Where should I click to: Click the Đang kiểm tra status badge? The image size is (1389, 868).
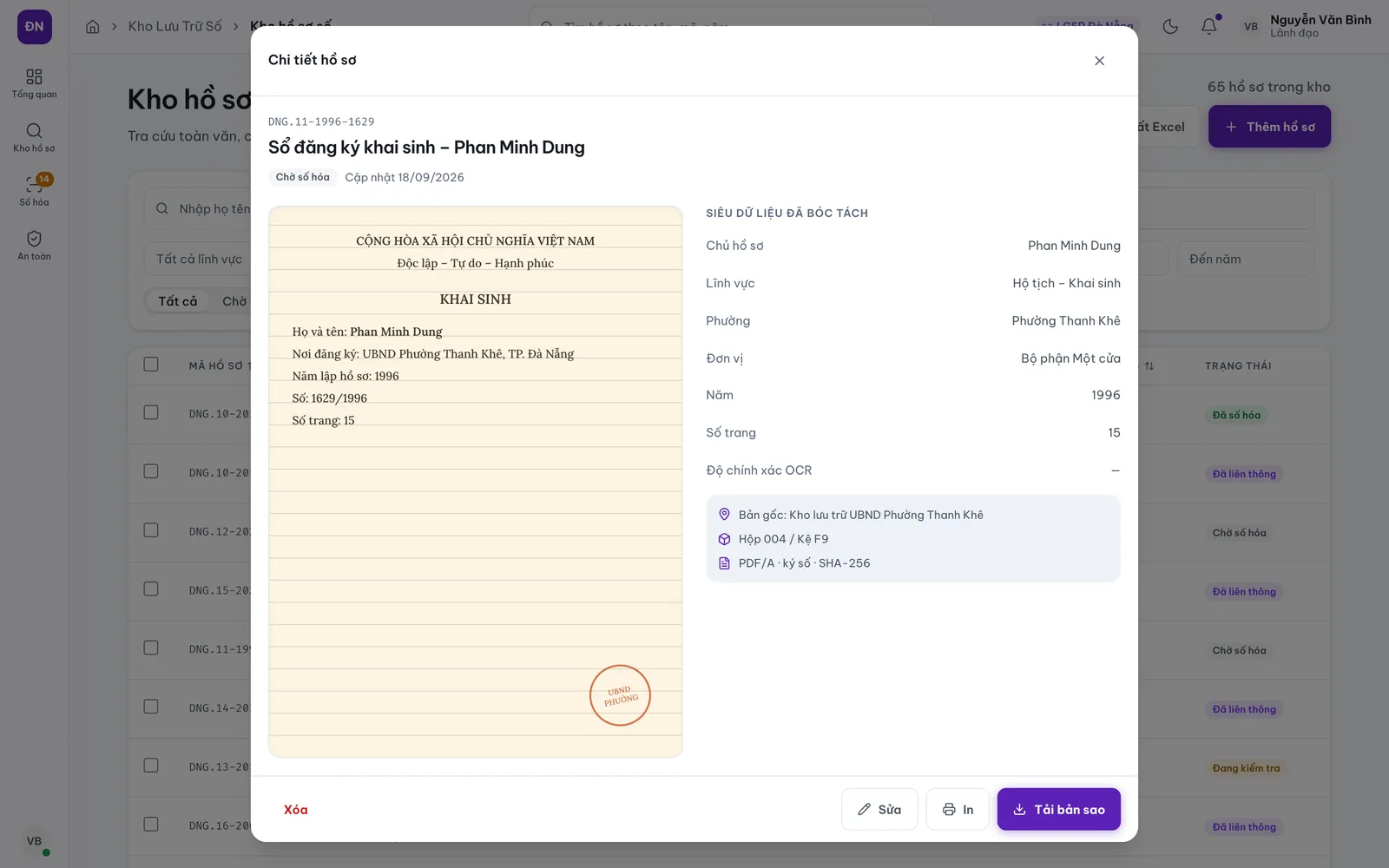tap(1246, 768)
